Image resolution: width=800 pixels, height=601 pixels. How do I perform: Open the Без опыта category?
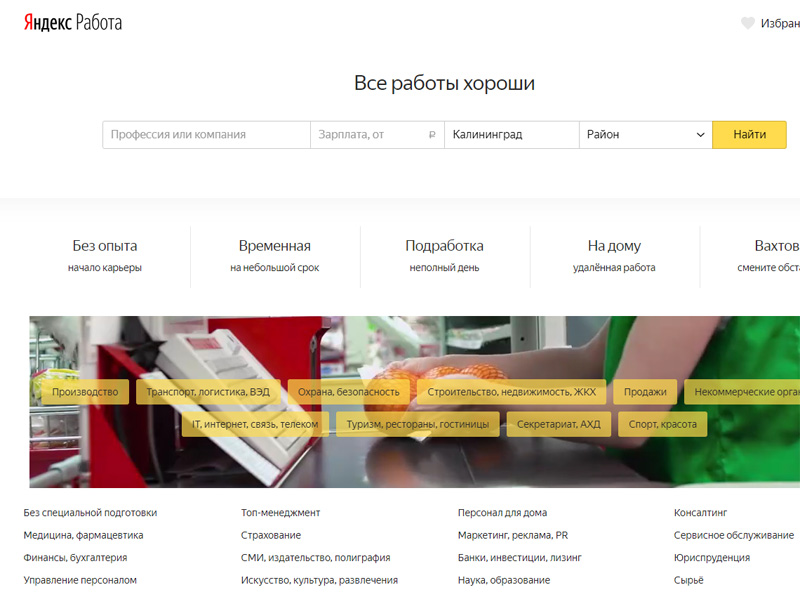coord(105,255)
